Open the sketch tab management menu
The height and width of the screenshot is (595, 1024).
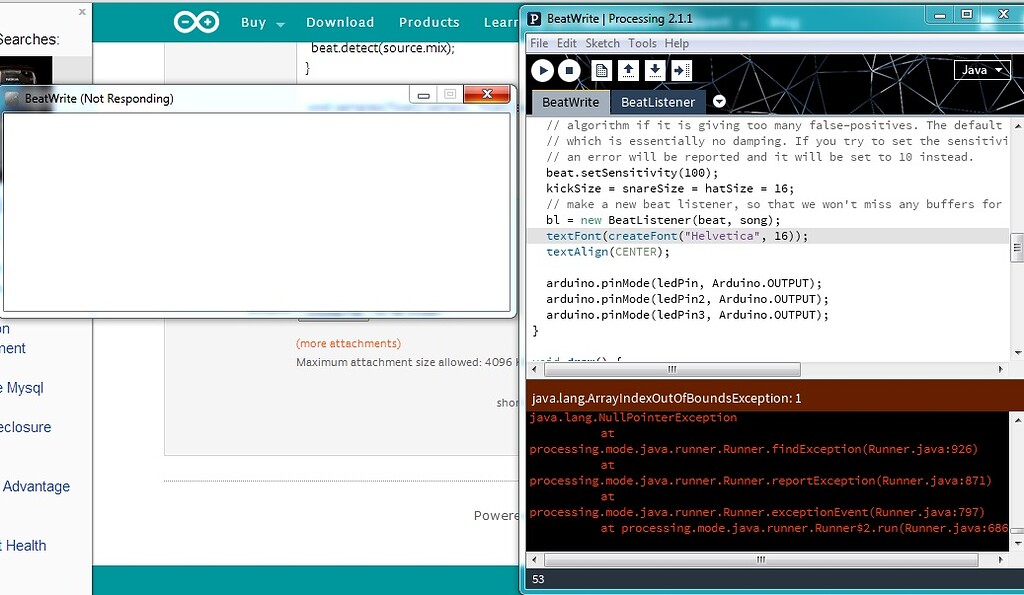719,101
